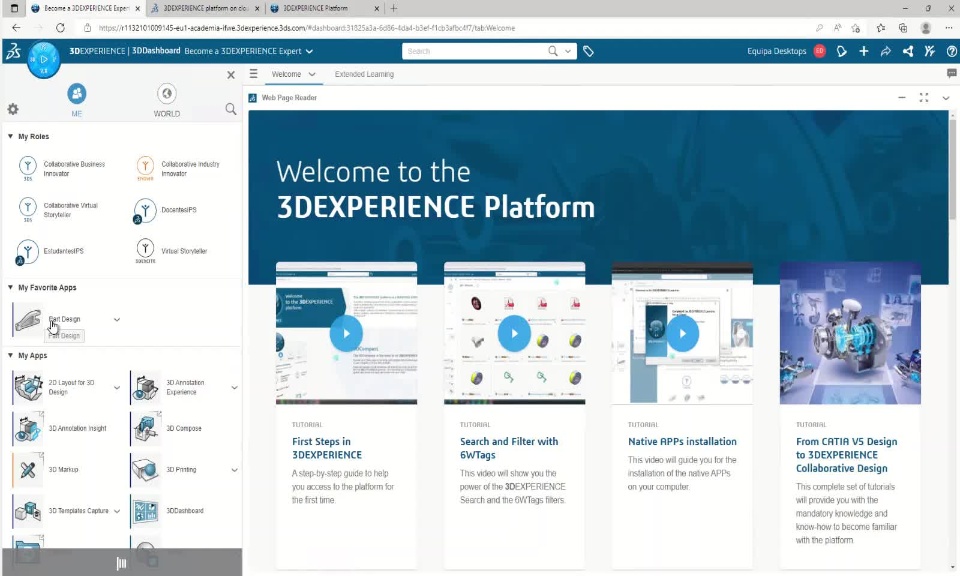Expand 2D Layout for 3D Design chevron
Image resolution: width=960 pixels, height=576 pixels.
(x=117, y=387)
